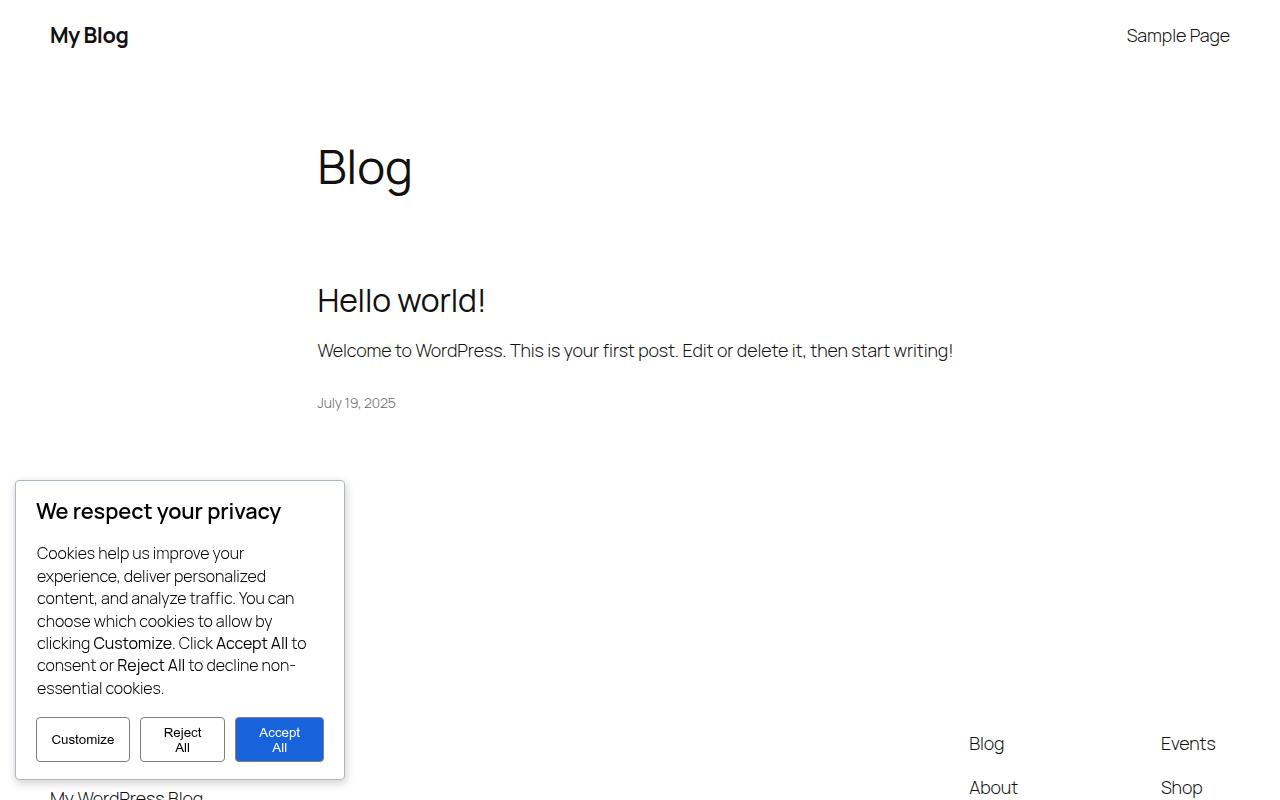This screenshot has width=1280, height=800.
Task: Open Sample Page in the navigation
Action: [x=1178, y=36]
